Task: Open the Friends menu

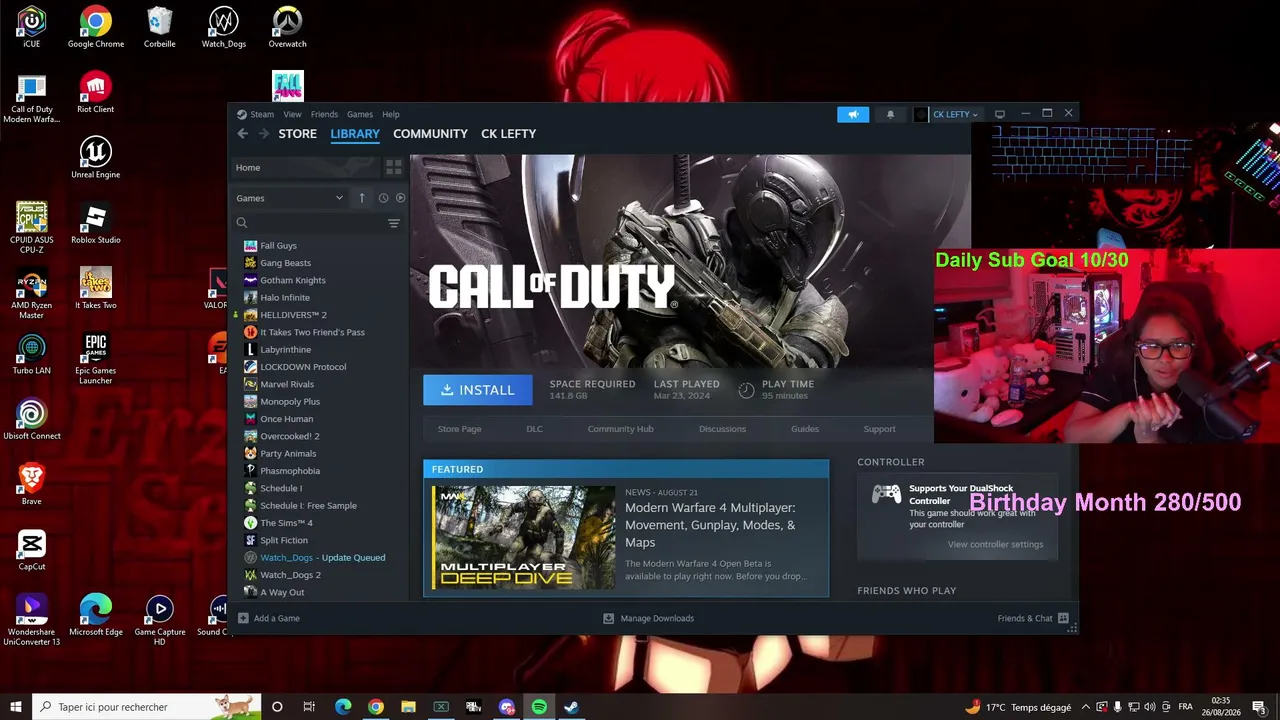Action: pos(324,114)
